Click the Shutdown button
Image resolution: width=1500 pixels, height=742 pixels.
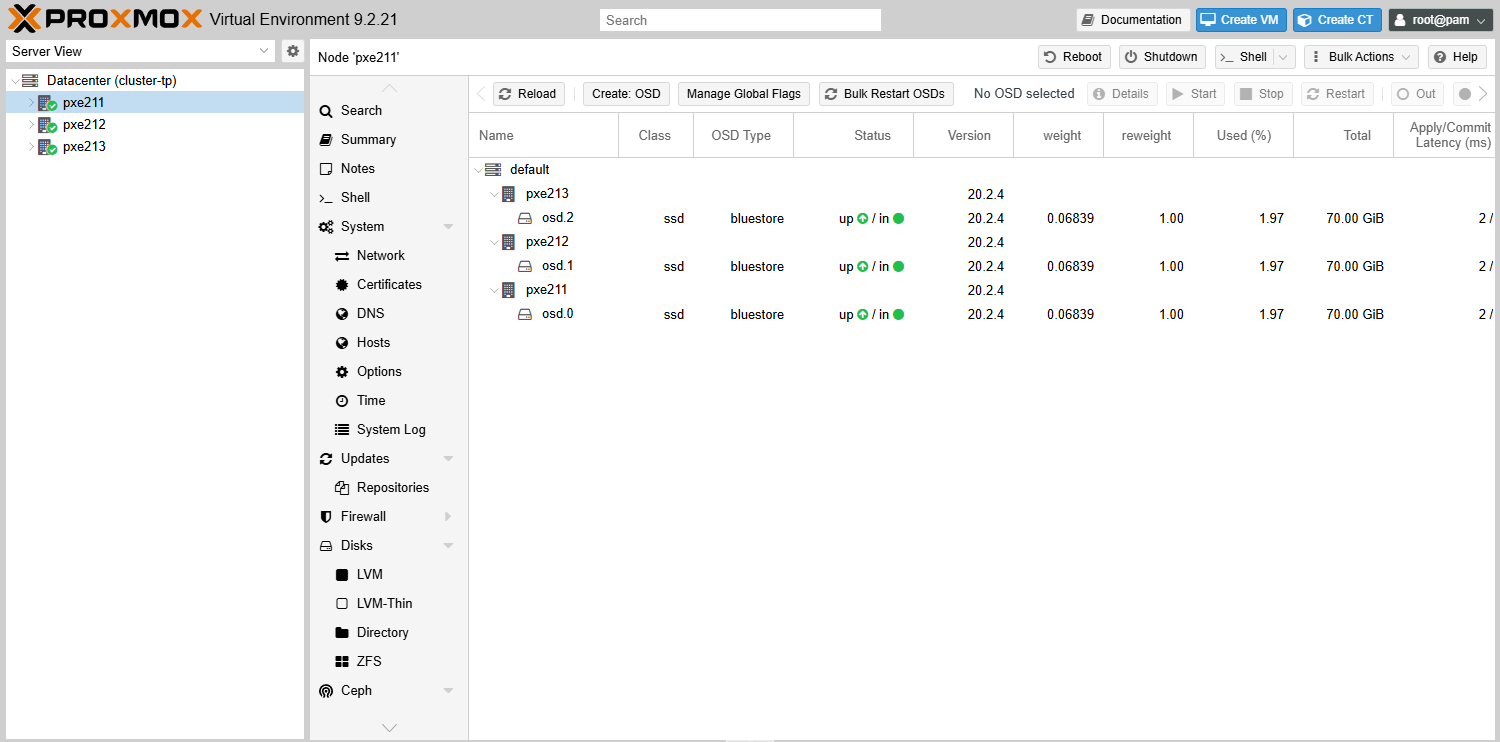coord(1162,57)
